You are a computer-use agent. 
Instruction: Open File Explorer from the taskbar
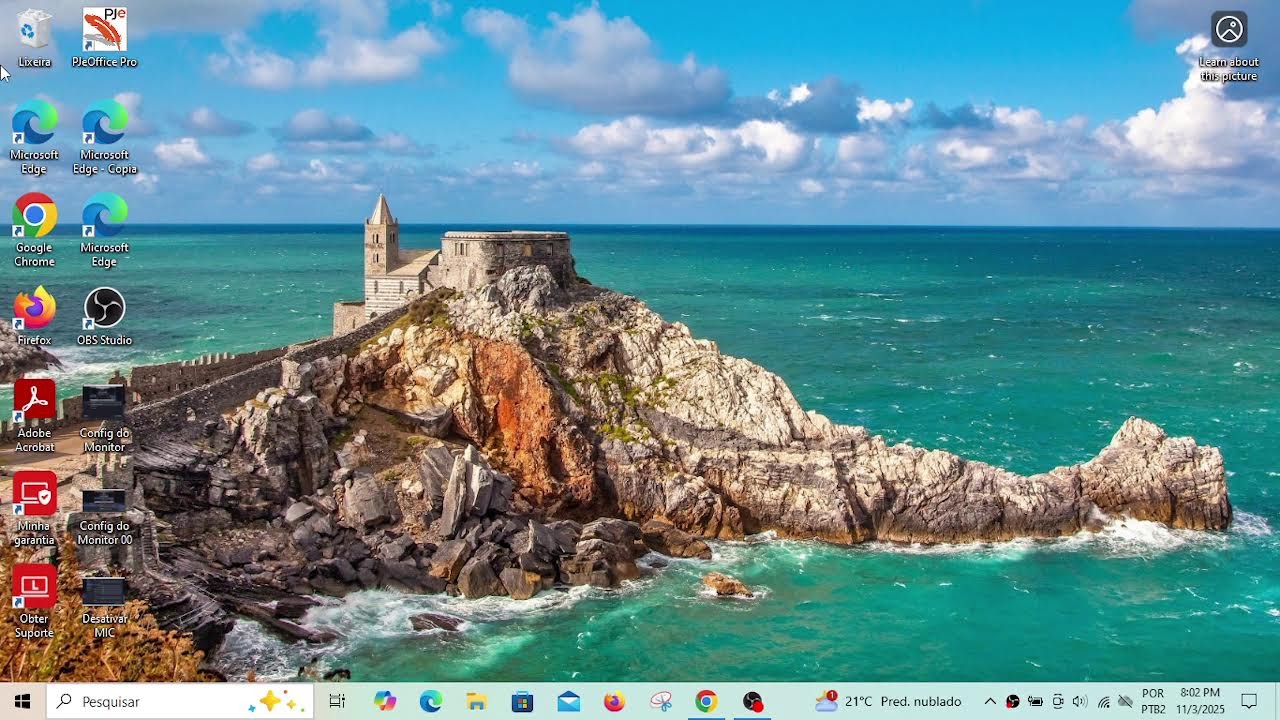pyautogui.click(x=477, y=701)
